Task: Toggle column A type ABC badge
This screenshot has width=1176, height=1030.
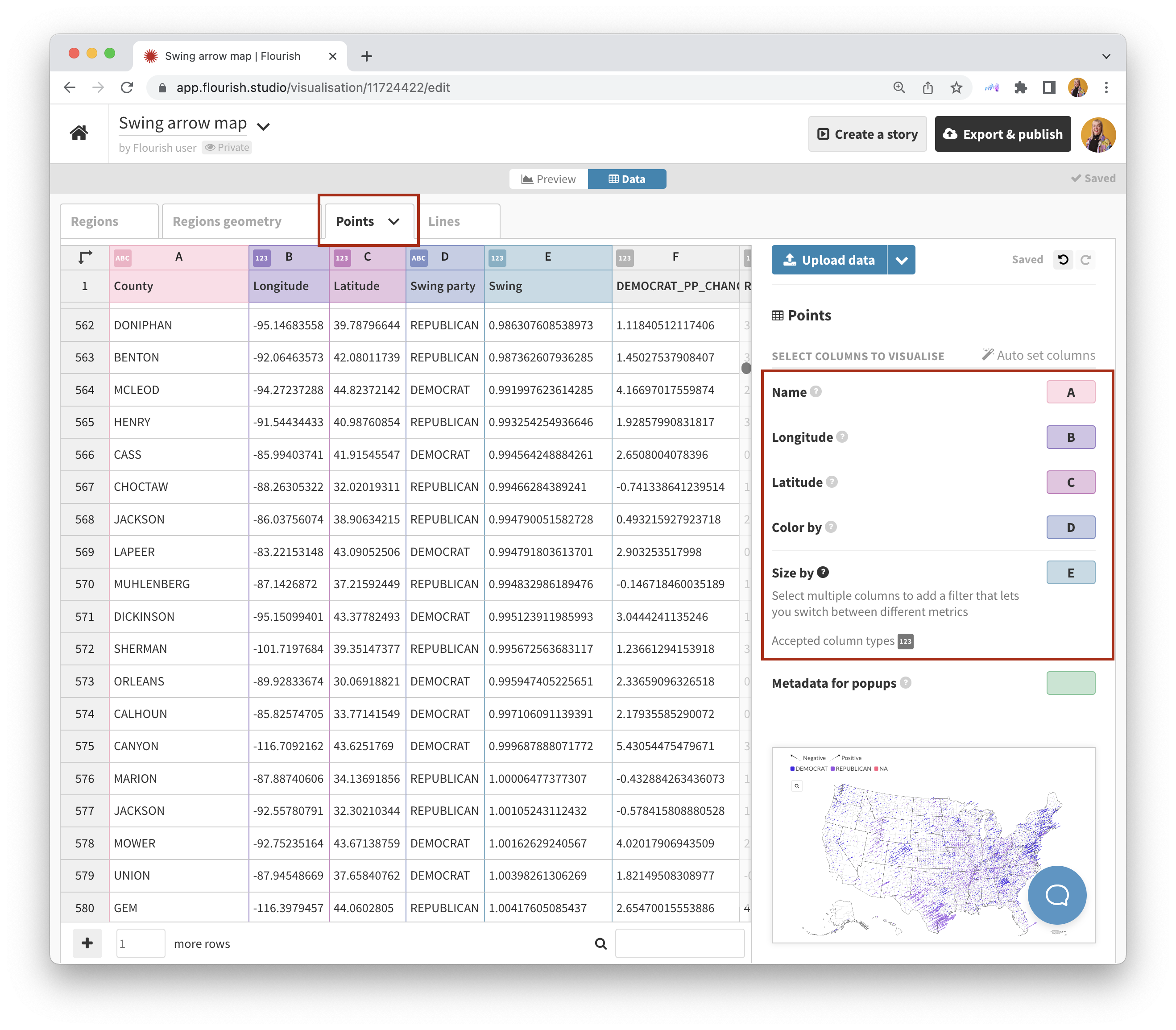Action: point(122,257)
